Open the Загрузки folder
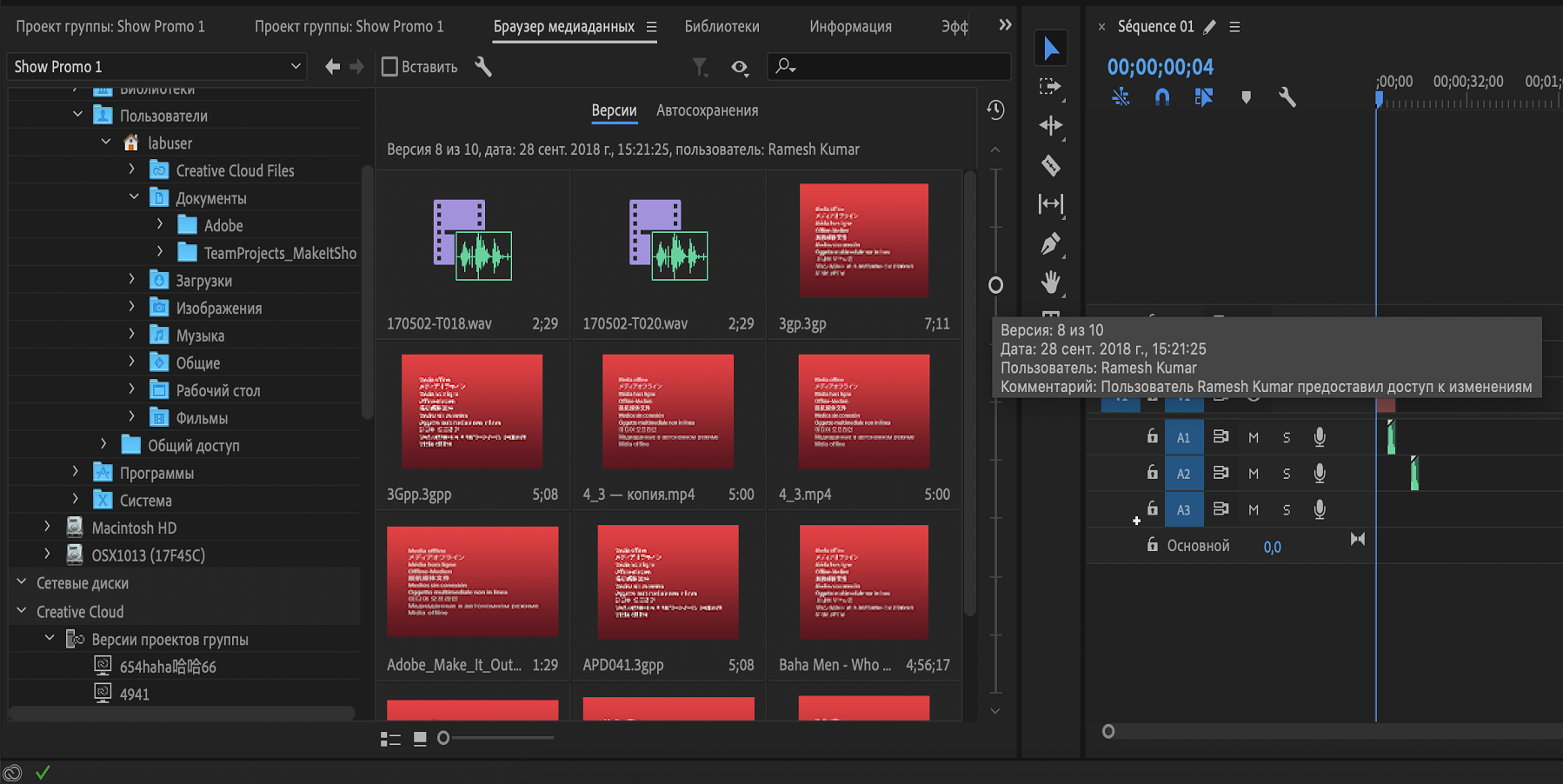The image size is (1563, 784). click(x=203, y=281)
